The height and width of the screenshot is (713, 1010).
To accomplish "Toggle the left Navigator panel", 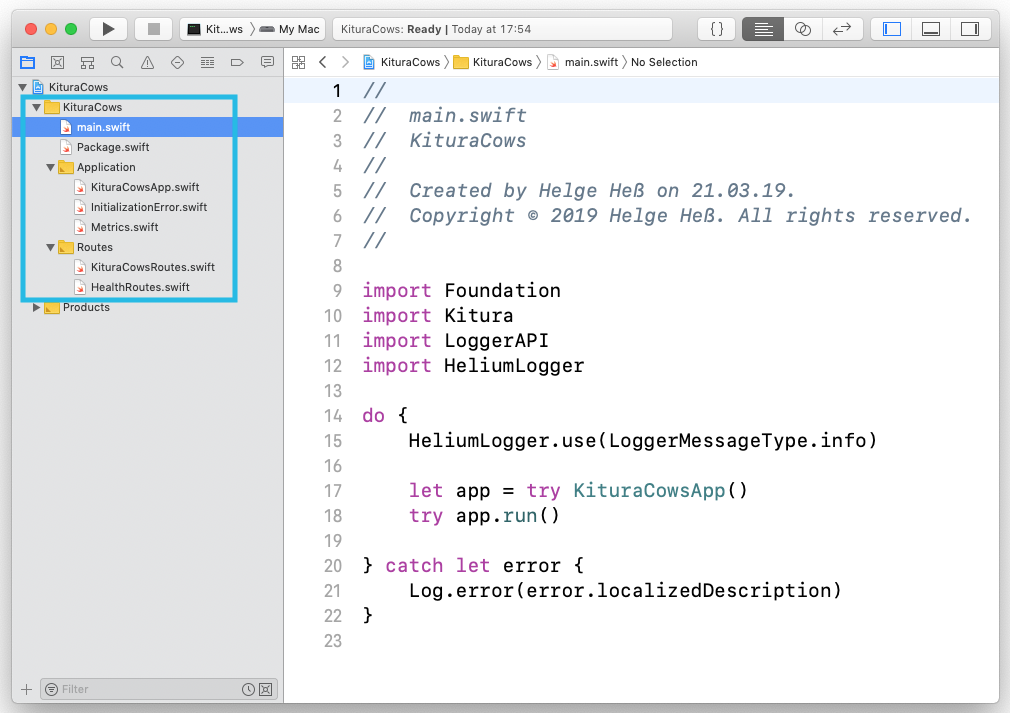I will [891, 29].
